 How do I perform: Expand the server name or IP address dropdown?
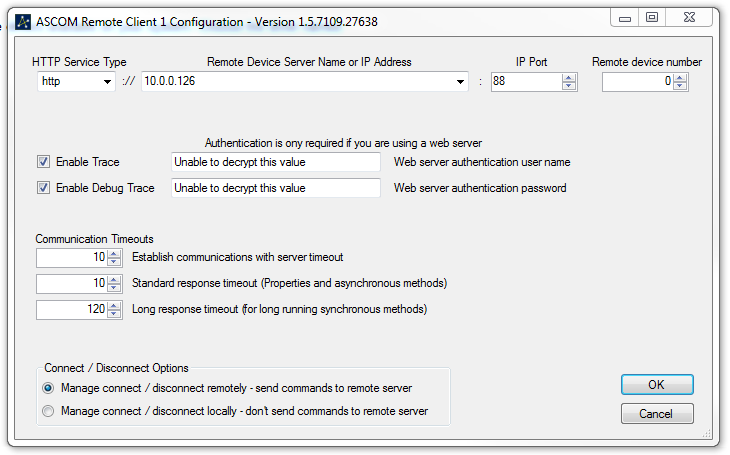460,81
